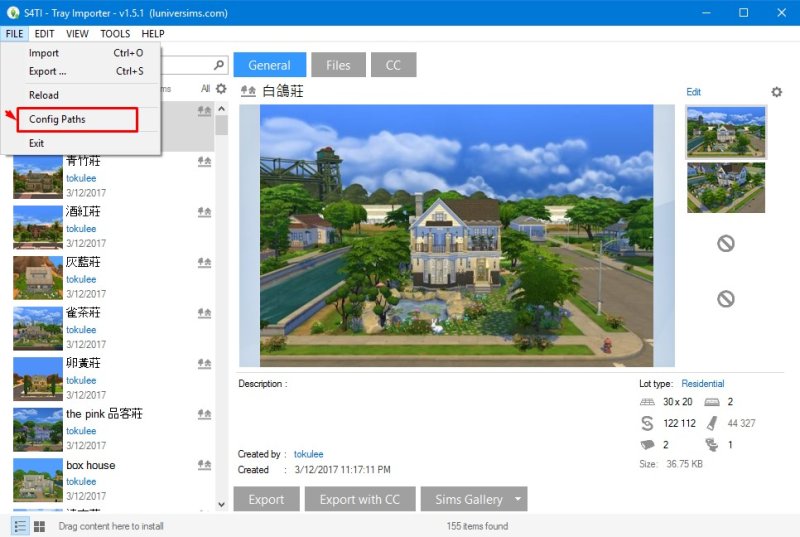This screenshot has height=537, width=800.
Task: Open the preview panel gear settings
Action: 776,92
